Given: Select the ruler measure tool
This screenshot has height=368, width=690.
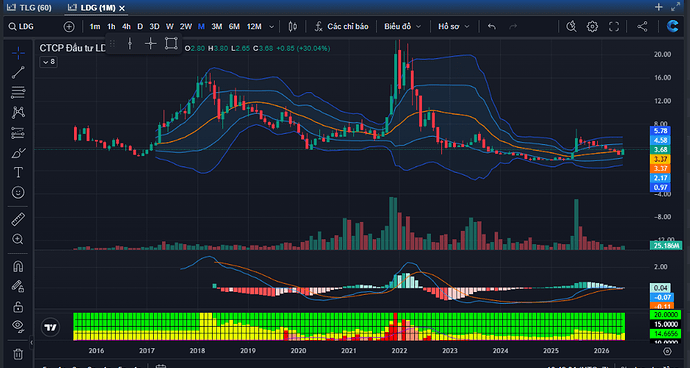Looking at the screenshot, I should tap(18, 219).
